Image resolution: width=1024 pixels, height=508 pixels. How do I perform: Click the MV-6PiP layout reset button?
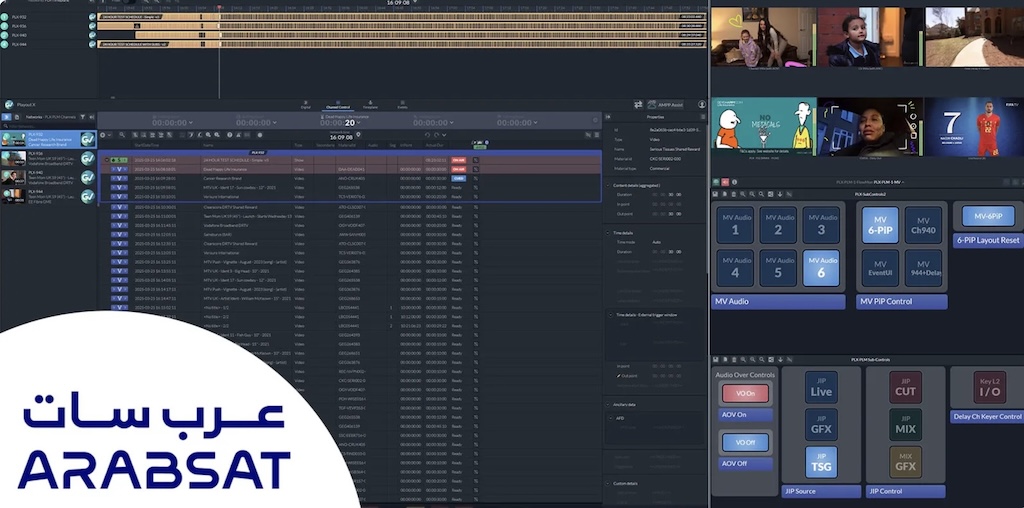(x=988, y=216)
